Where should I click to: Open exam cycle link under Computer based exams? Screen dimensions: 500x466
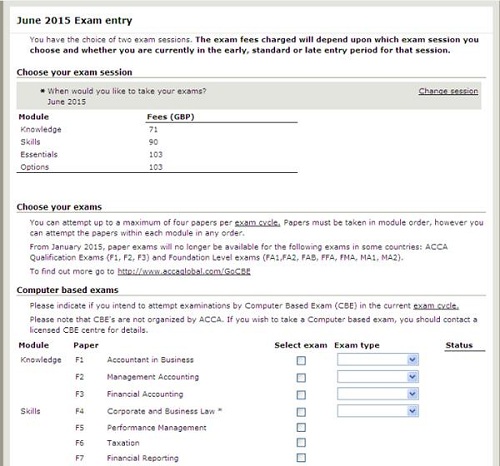pyautogui.click(x=436, y=306)
